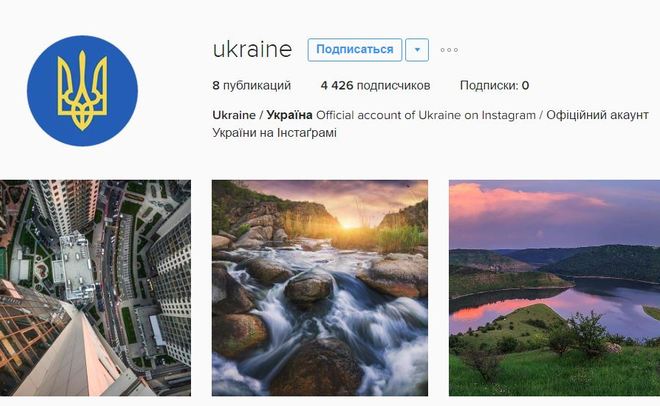Click the yellow trident emblem
This screenshot has height=406, width=660.
[82, 90]
